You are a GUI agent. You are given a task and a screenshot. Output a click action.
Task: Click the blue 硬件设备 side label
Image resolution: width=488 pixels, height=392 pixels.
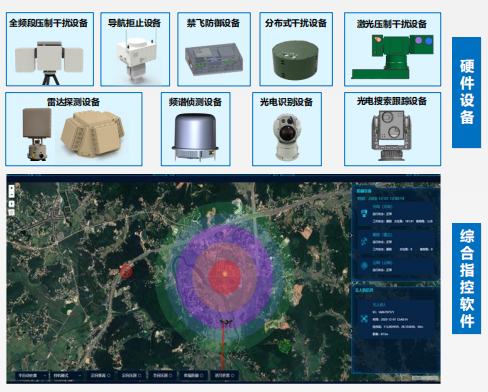(466, 92)
